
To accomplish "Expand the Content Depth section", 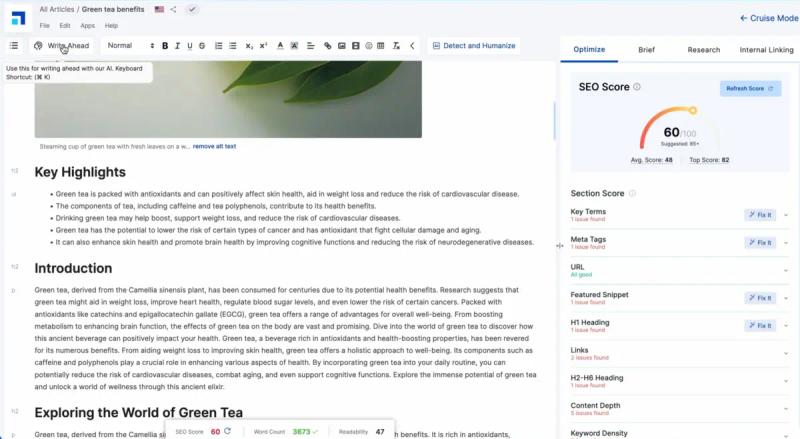I will pyautogui.click(x=786, y=408).
